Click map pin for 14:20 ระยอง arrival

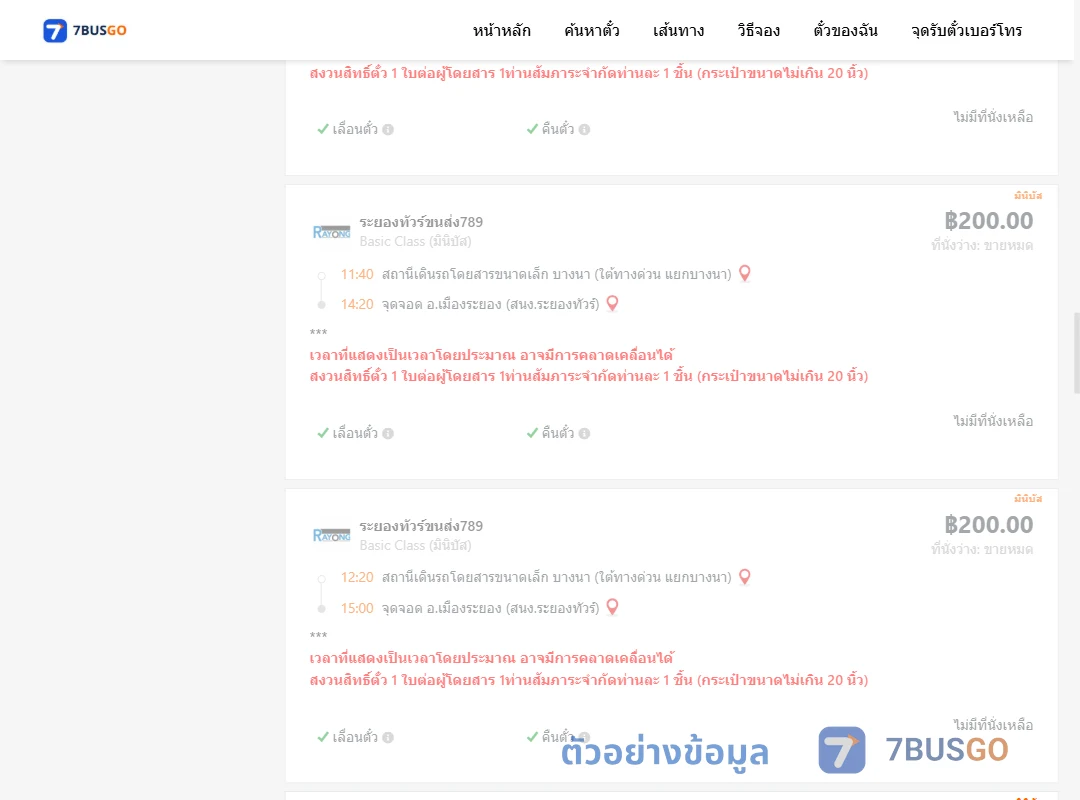coord(612,303)
